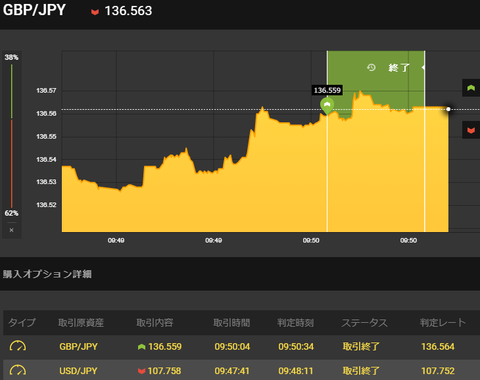The image size is (480, 380).
Task: Click the gauge icon in the GBP/JPY row
Action: pyautogui.click(x=18, y=346)
